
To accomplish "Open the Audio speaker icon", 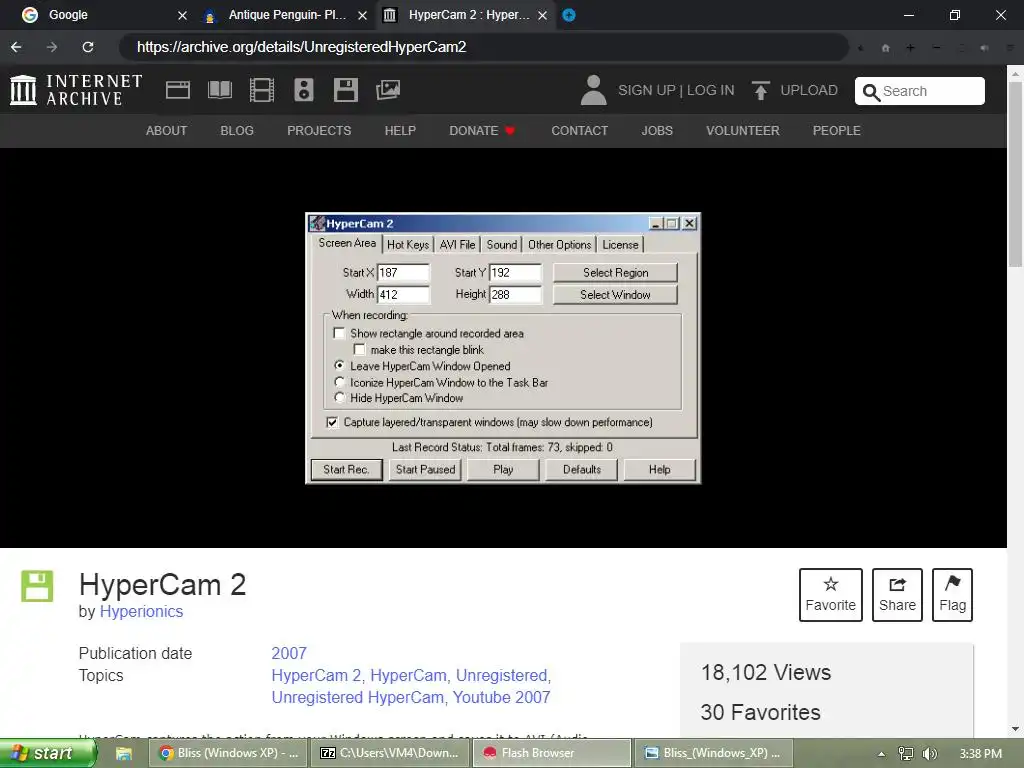I will click(x=304, y=90).
